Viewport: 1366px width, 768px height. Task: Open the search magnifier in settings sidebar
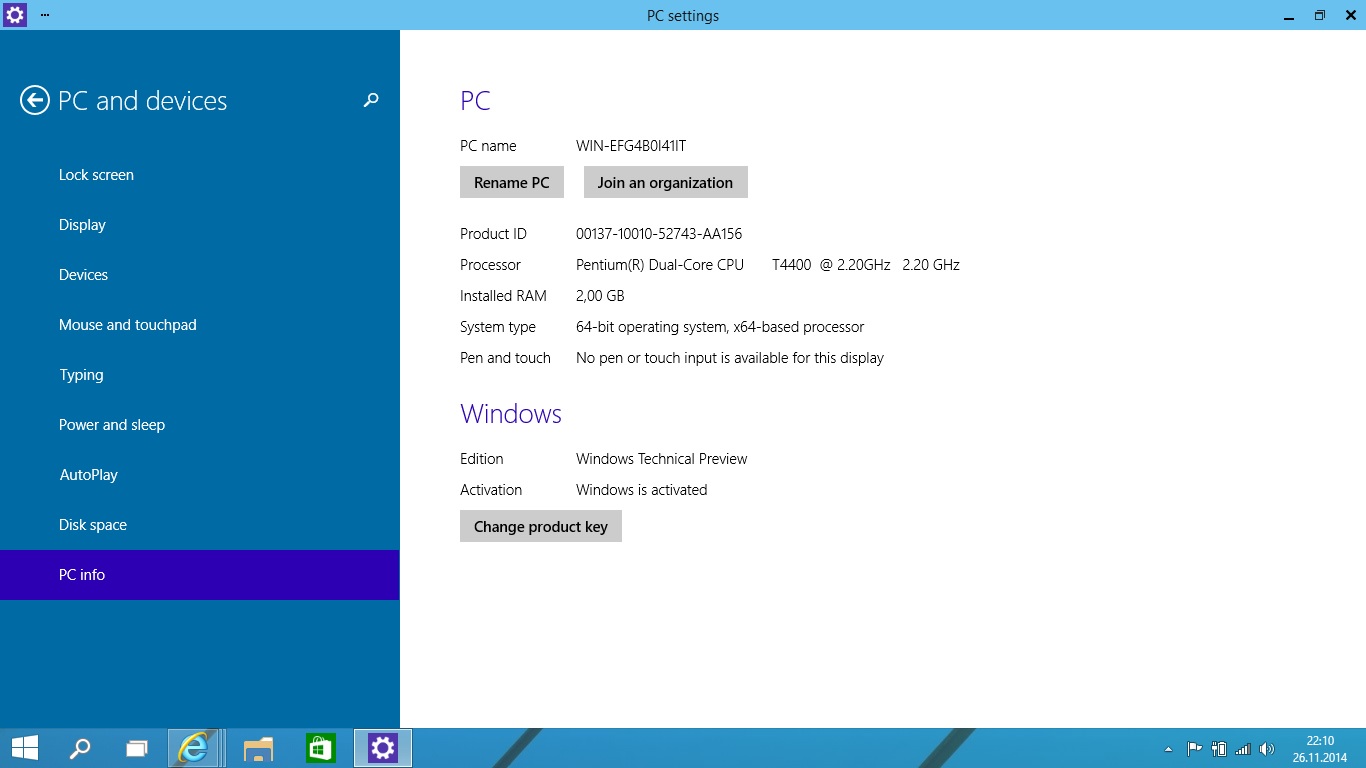click(371, 100)
